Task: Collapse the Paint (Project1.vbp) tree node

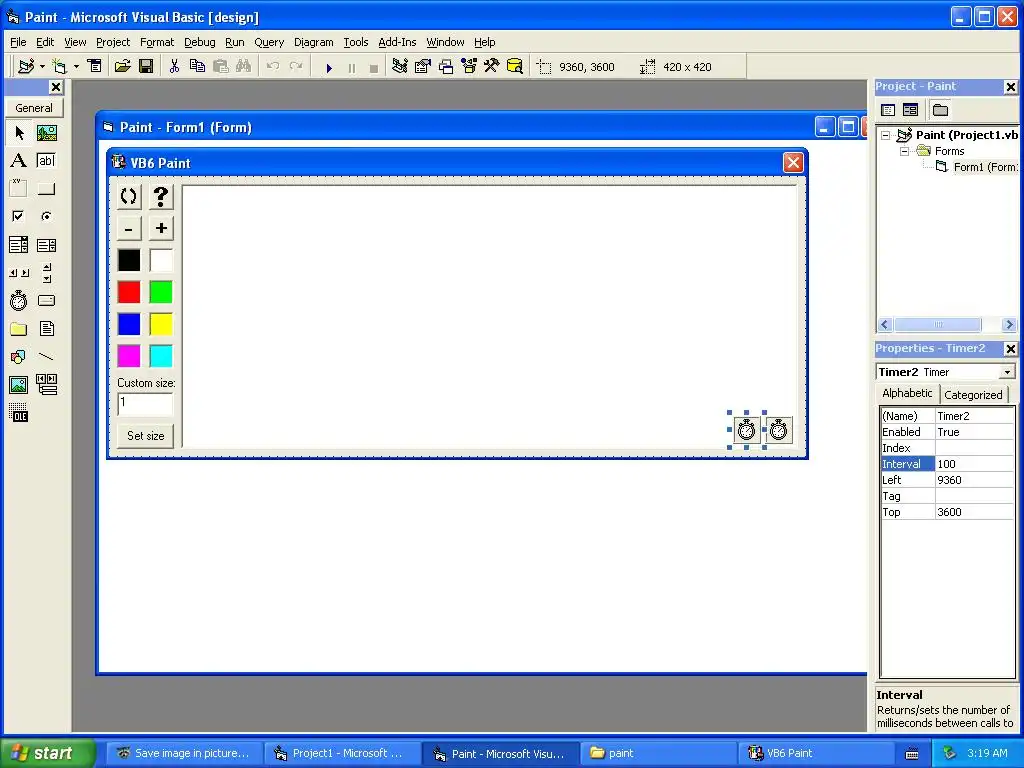Action: pyautogui.click(x=886, y=135)
